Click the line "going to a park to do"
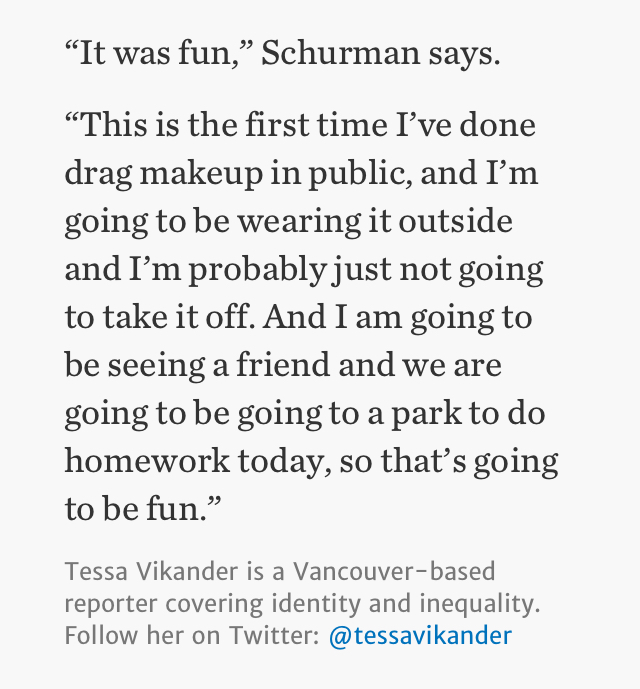The width and height of the screenshot is (640, 689). [x=305, y=413]
